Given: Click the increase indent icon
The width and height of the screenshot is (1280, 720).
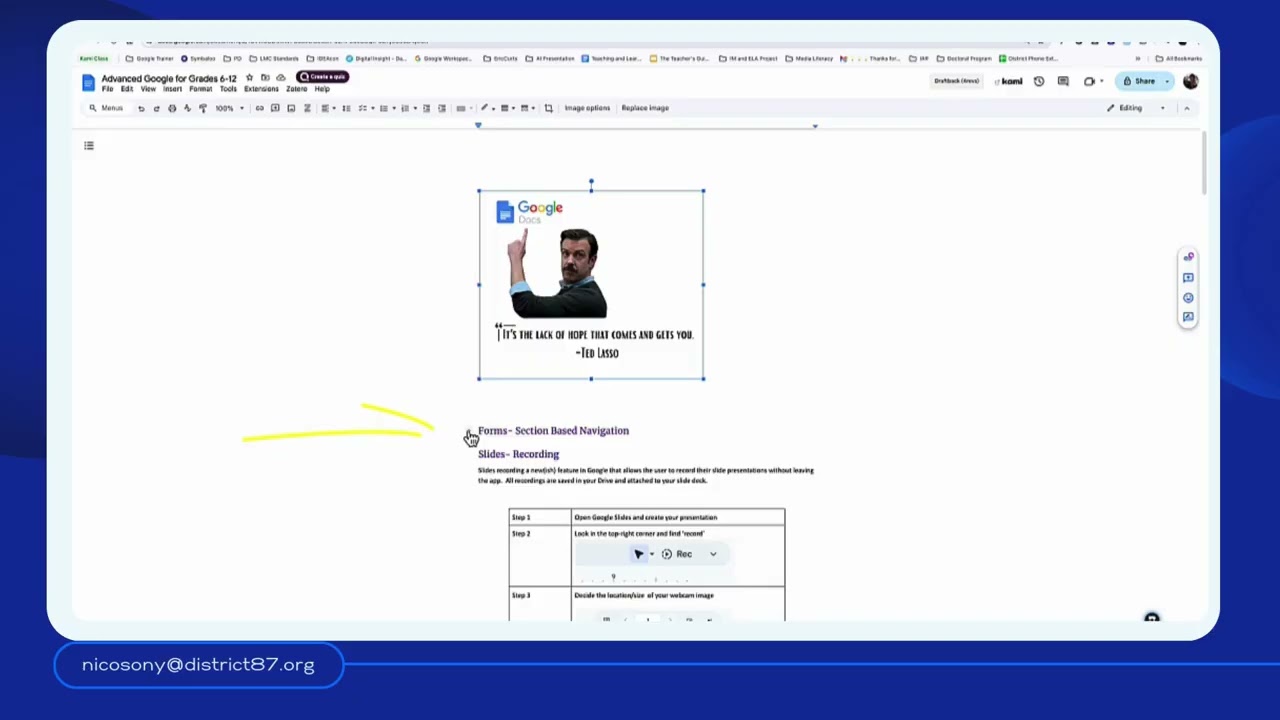Looking at the screenshot, I should click(x=441, y=108).
